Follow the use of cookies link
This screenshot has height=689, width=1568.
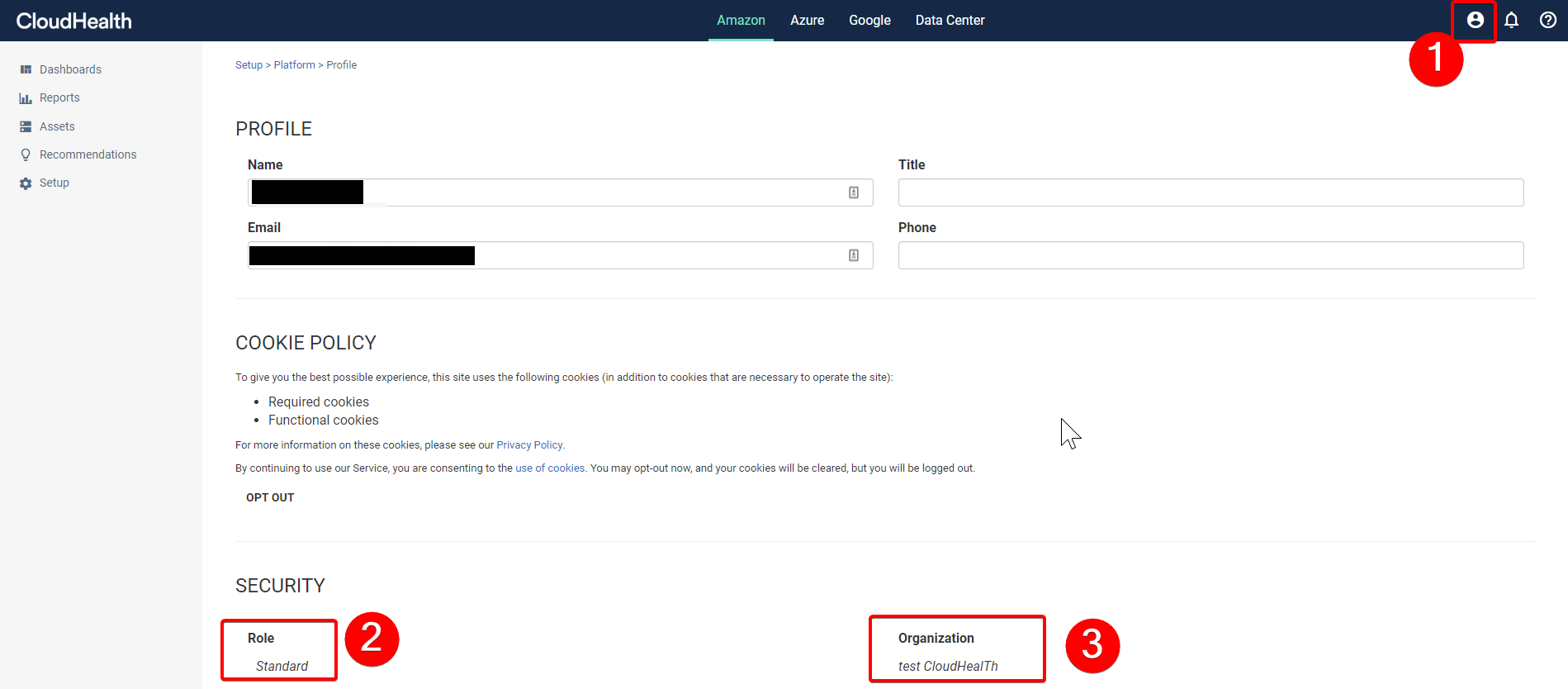click(x=550, y=468)
